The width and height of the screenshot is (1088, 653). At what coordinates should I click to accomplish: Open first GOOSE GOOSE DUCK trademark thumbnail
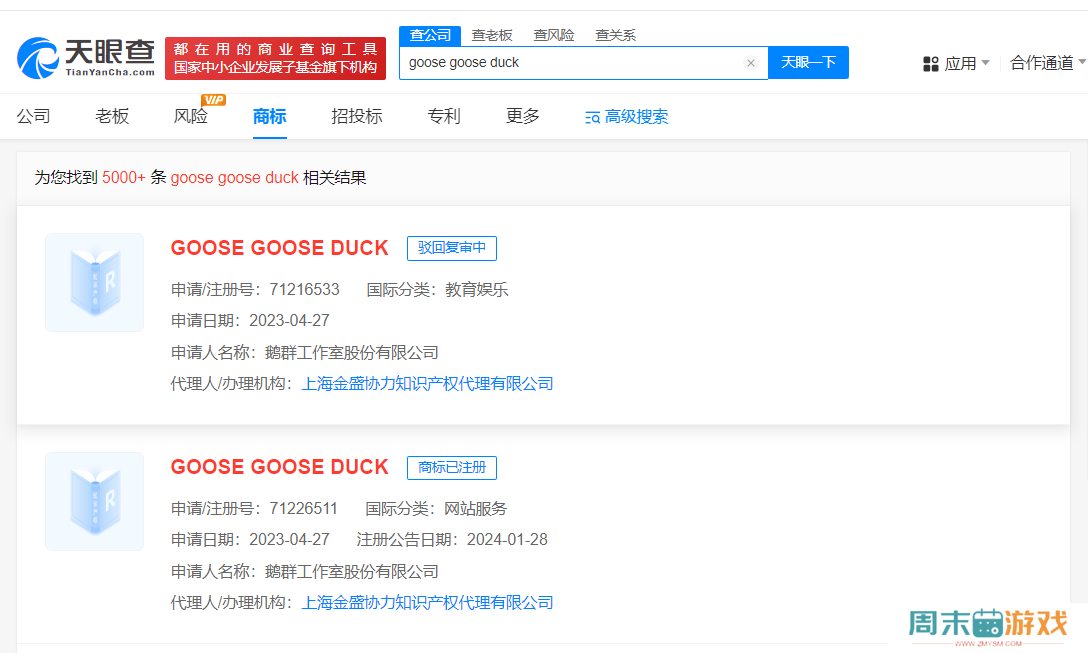(x=95, y=282)
